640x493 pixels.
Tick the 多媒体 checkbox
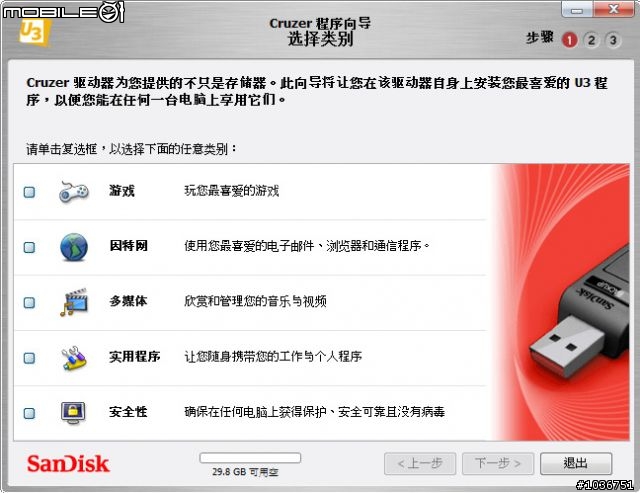pos(29,303)
